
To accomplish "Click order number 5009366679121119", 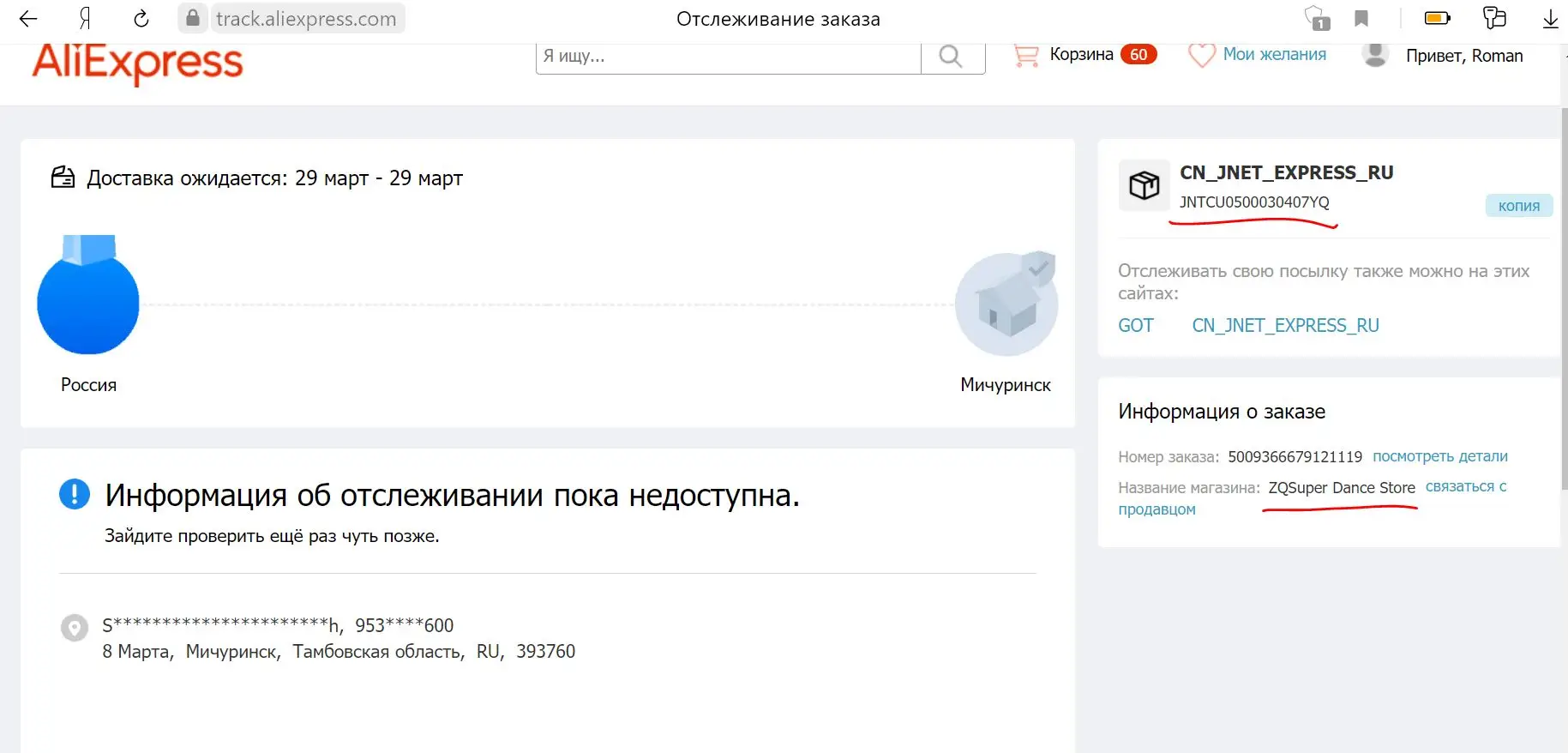I will point(1295,457).
